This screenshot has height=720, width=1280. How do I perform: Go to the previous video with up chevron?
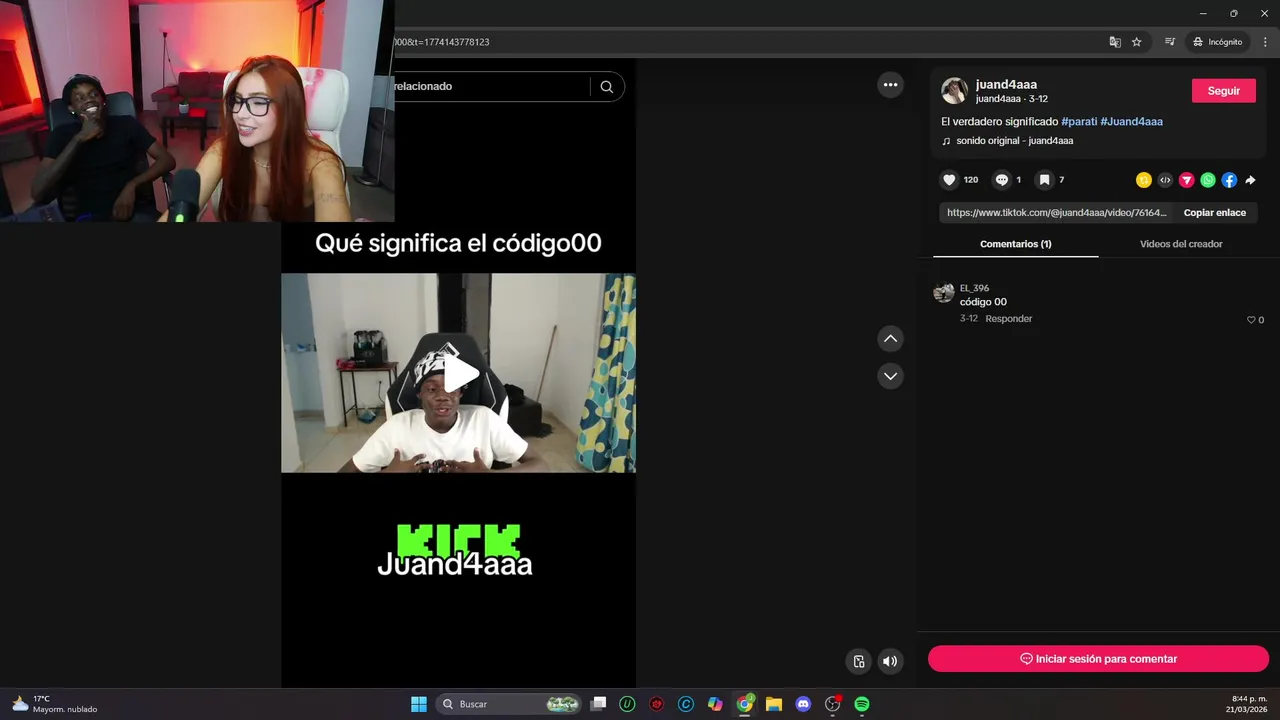coord(890,339)
